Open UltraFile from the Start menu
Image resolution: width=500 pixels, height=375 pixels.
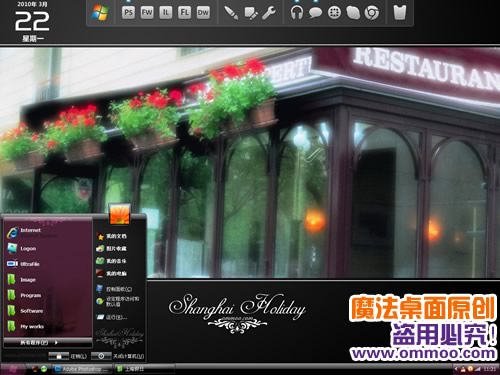tap(23, 264)
